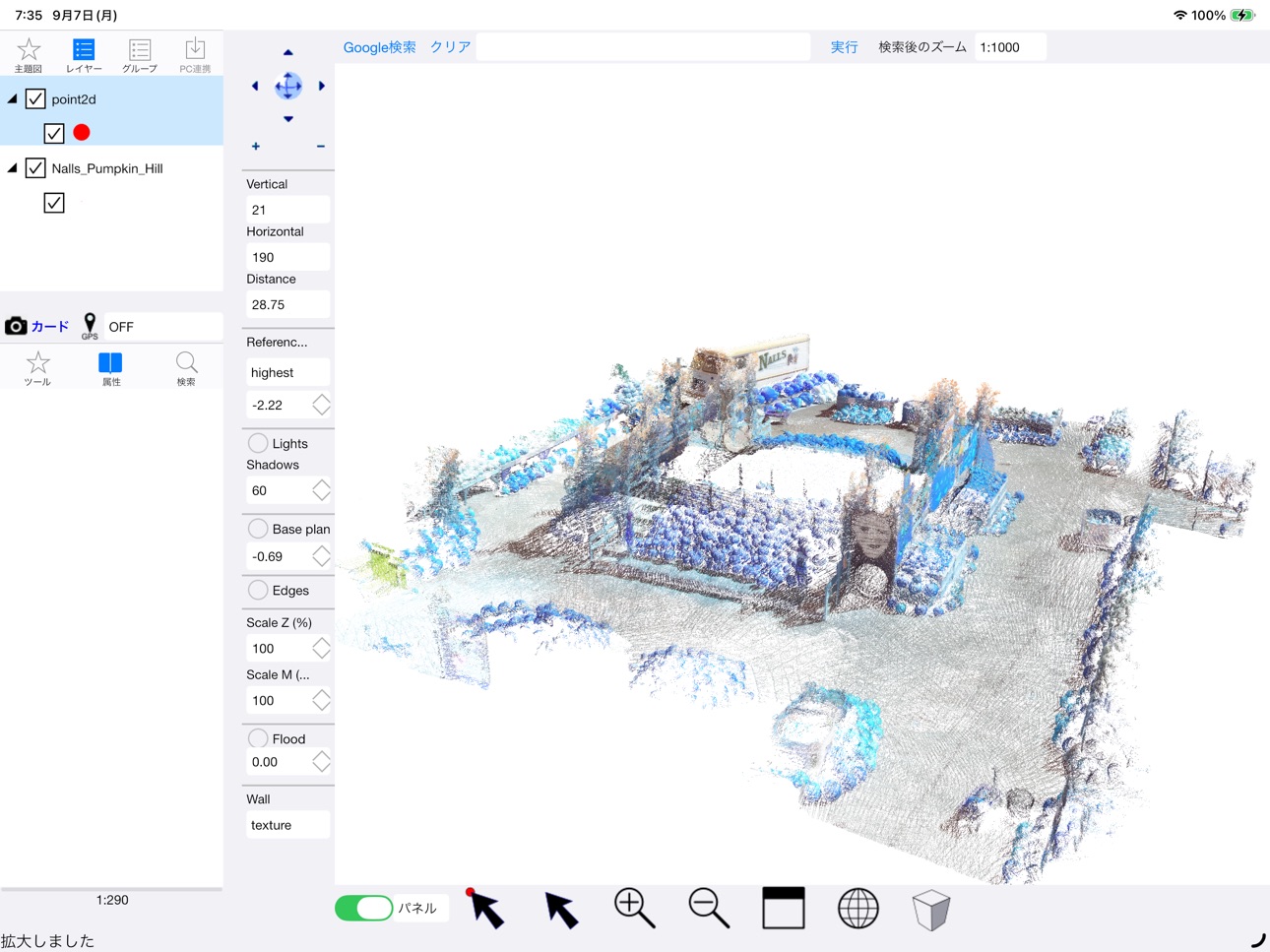Screen dimensions: 1270x952
Task: Switch to the グループ tab
Action: point(140,54)
